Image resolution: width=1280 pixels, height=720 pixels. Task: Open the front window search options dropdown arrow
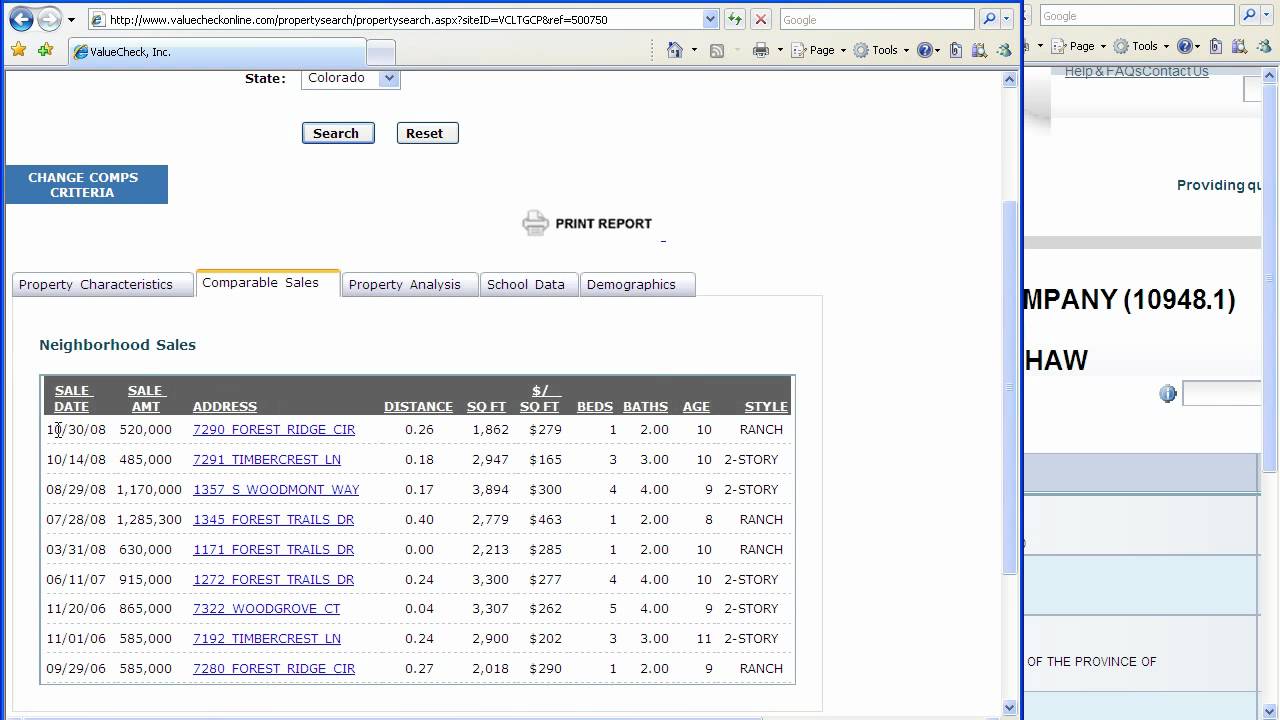tap(1006, 19)
